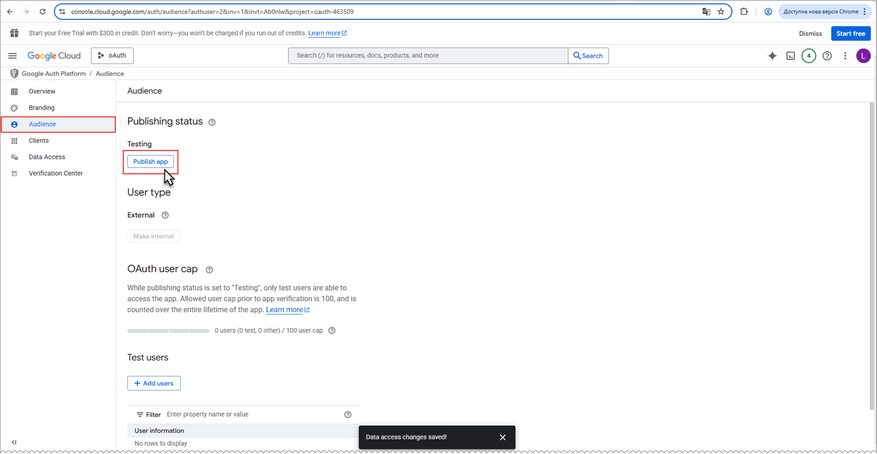Activate Cloud Shell terminal icon
Viewport: 877px width, 454px height.
[791, 56]
